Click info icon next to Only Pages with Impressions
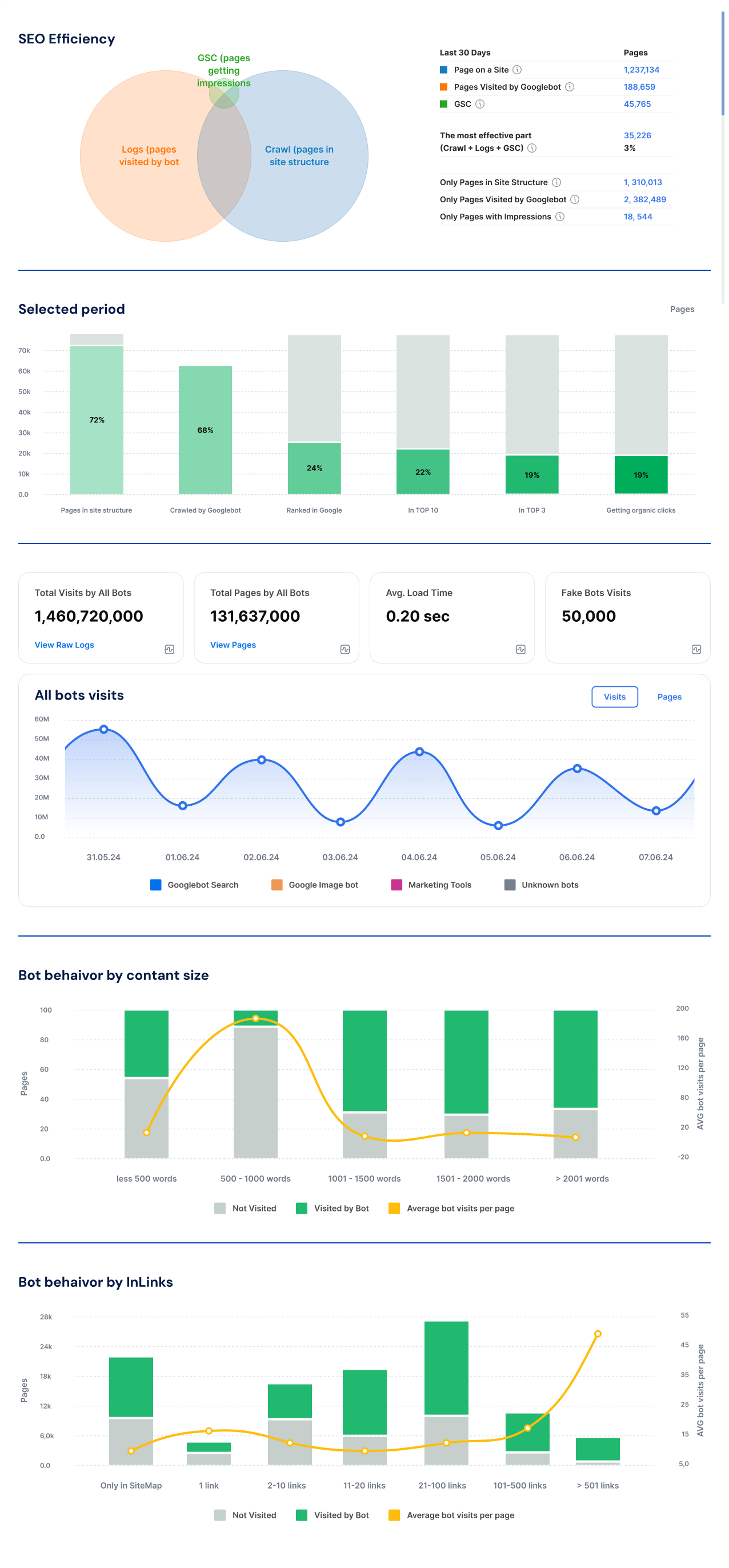Image resolution: width=729 pixels, height=1568 pixels. pos(559,217)
